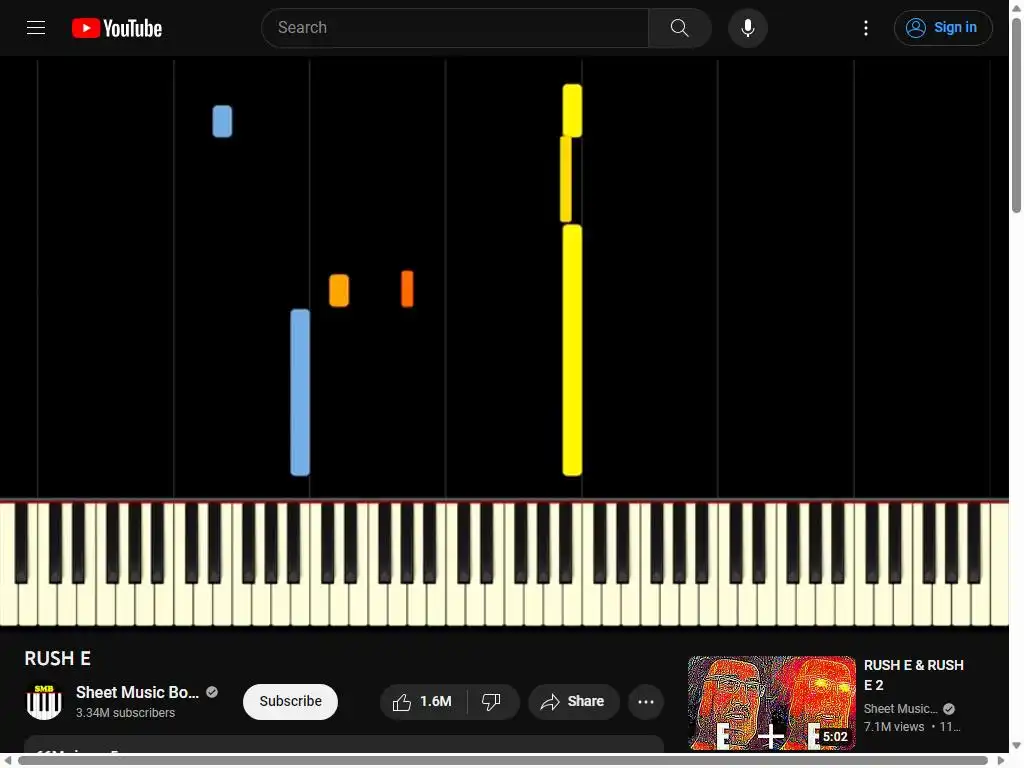The image size is (1024, 768).
Task: Go to the YouTube home logo
Action: click(x=117, y=28)
